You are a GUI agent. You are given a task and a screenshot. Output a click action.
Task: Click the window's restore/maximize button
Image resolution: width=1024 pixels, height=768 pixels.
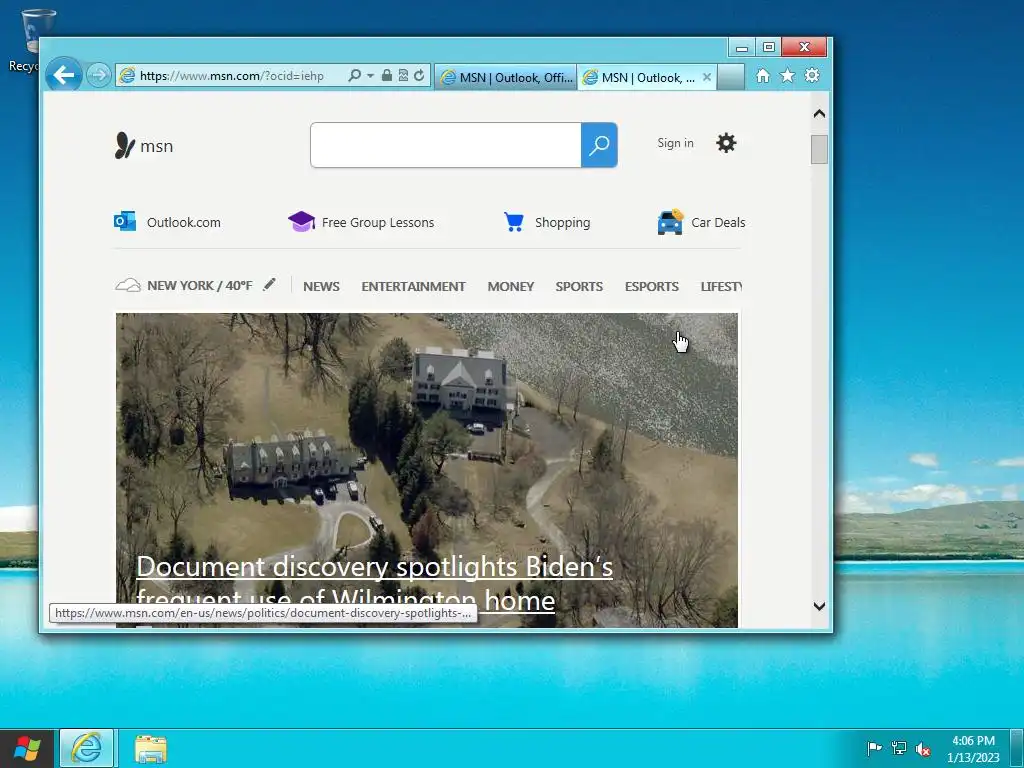769,47
